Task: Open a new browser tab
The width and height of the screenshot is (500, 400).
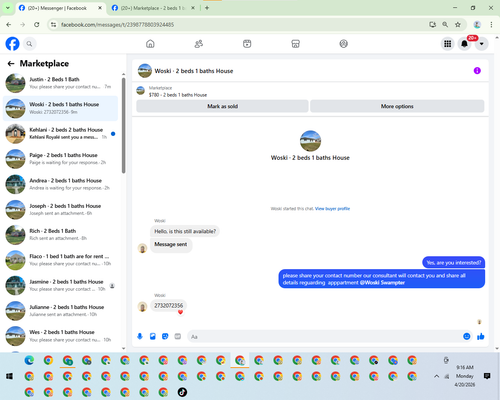Action: click(207, 8)
